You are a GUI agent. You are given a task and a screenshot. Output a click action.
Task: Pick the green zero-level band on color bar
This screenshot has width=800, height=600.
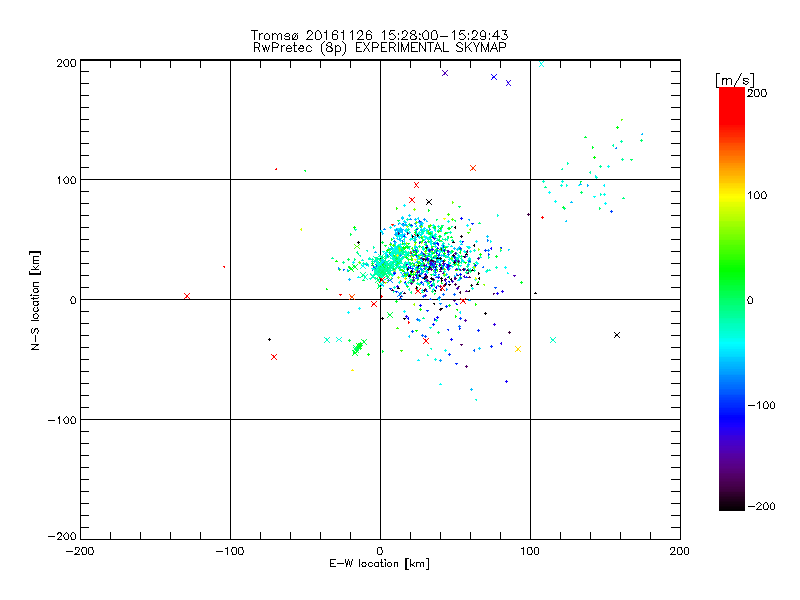pyautogui.click(x=731, y=299)
